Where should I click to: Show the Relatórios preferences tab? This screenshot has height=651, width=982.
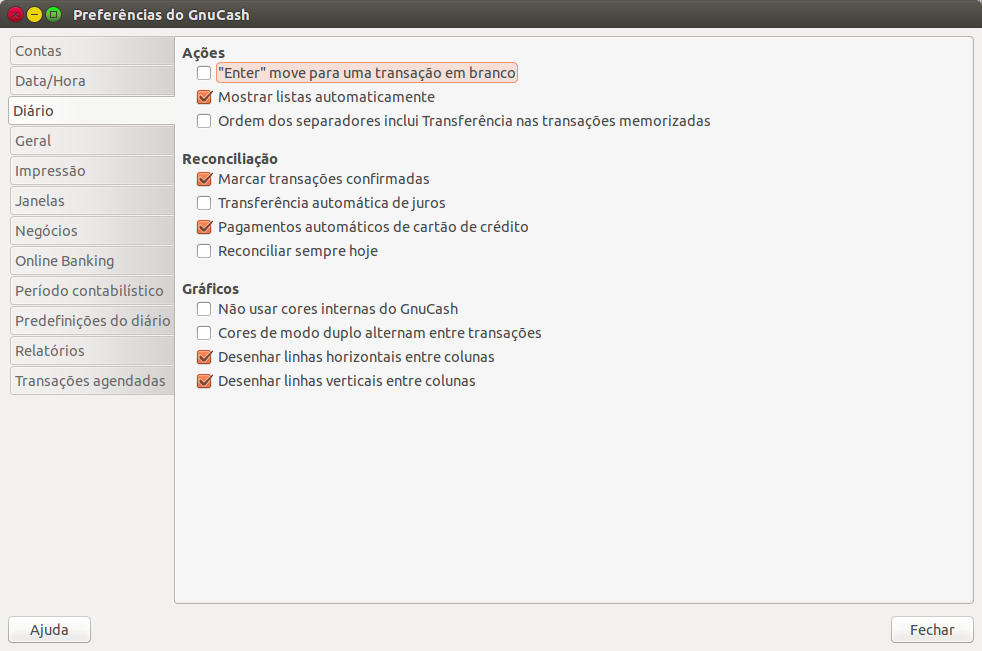(x=90, y=351)
